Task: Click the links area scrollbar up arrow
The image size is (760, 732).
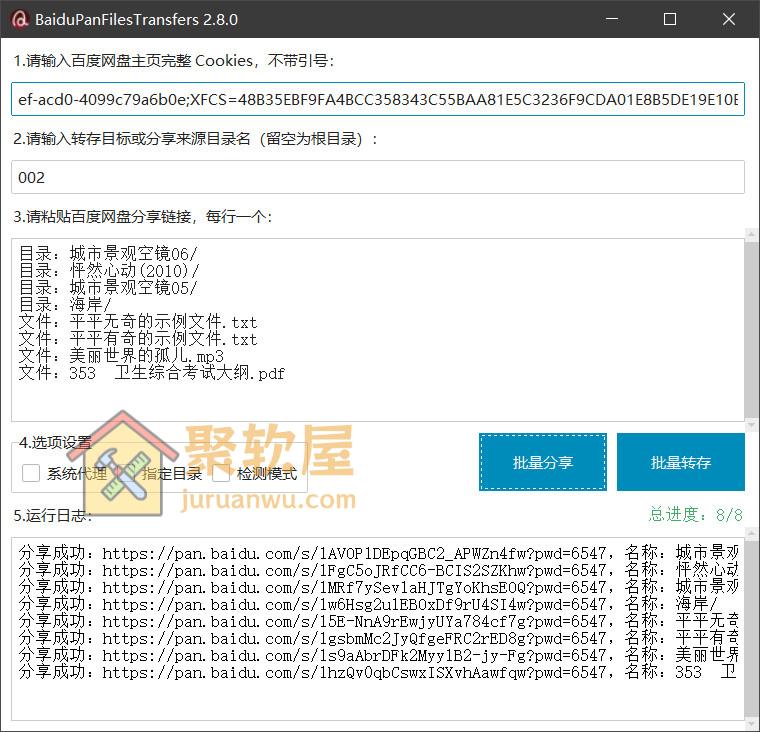Action: pyautogui.click(x=752, y=234)
